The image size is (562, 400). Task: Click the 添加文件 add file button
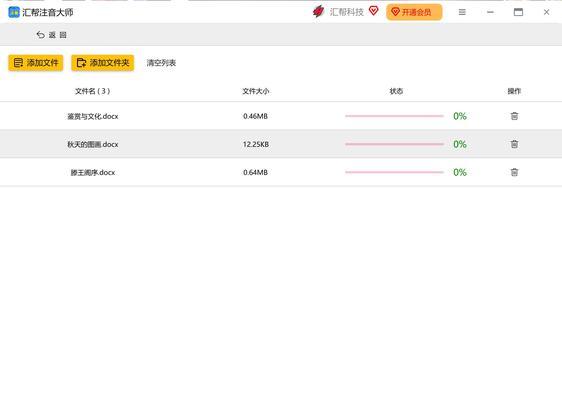point(35,63)
